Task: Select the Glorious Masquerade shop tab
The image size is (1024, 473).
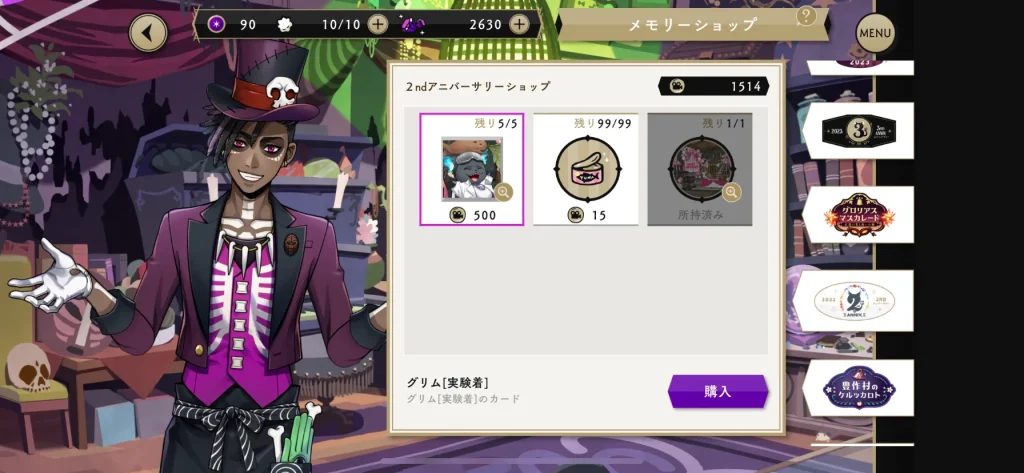Action: (x=857, y=214)
